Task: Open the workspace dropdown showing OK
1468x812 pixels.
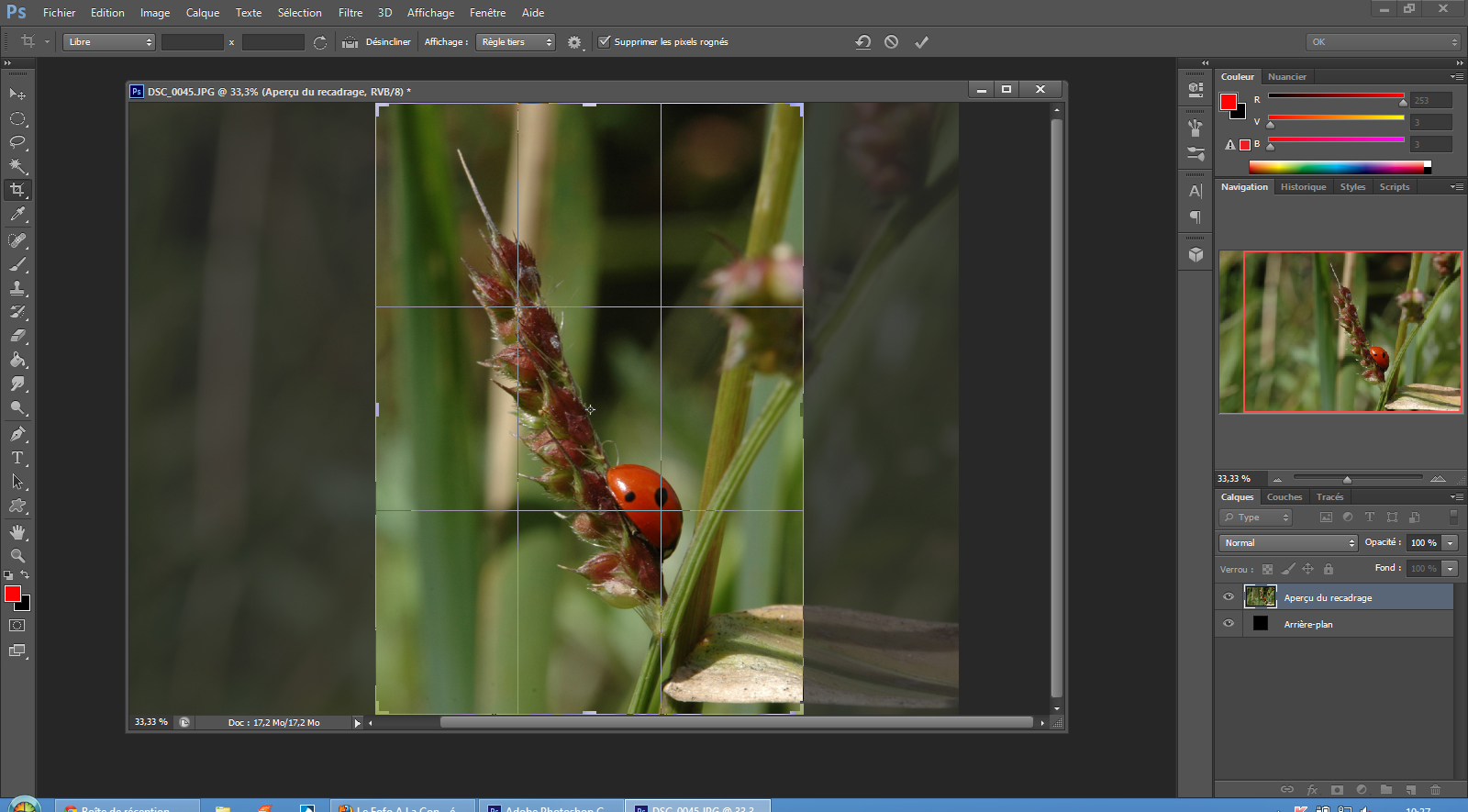Action: 1383,42
